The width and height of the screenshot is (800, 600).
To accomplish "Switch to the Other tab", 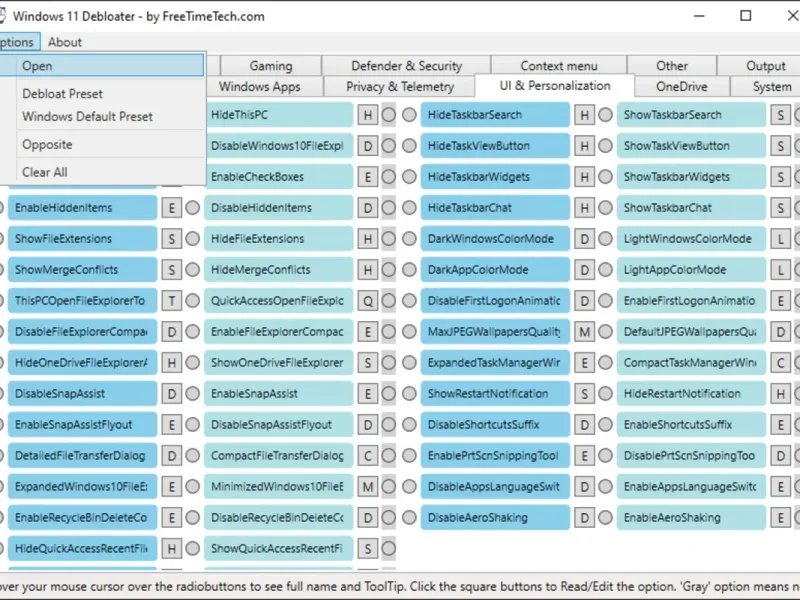I will pyautogui.click(x=672, y=66).
